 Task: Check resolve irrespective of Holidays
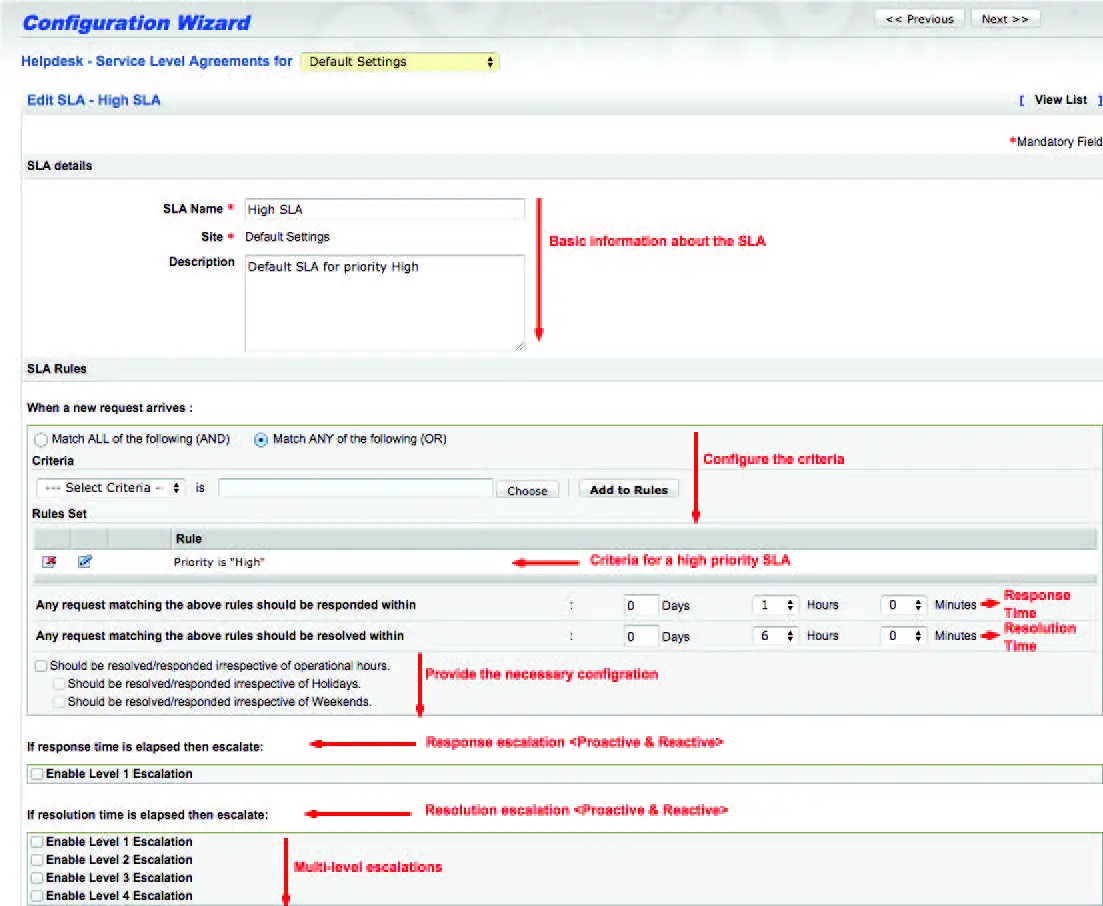[58, 686]
